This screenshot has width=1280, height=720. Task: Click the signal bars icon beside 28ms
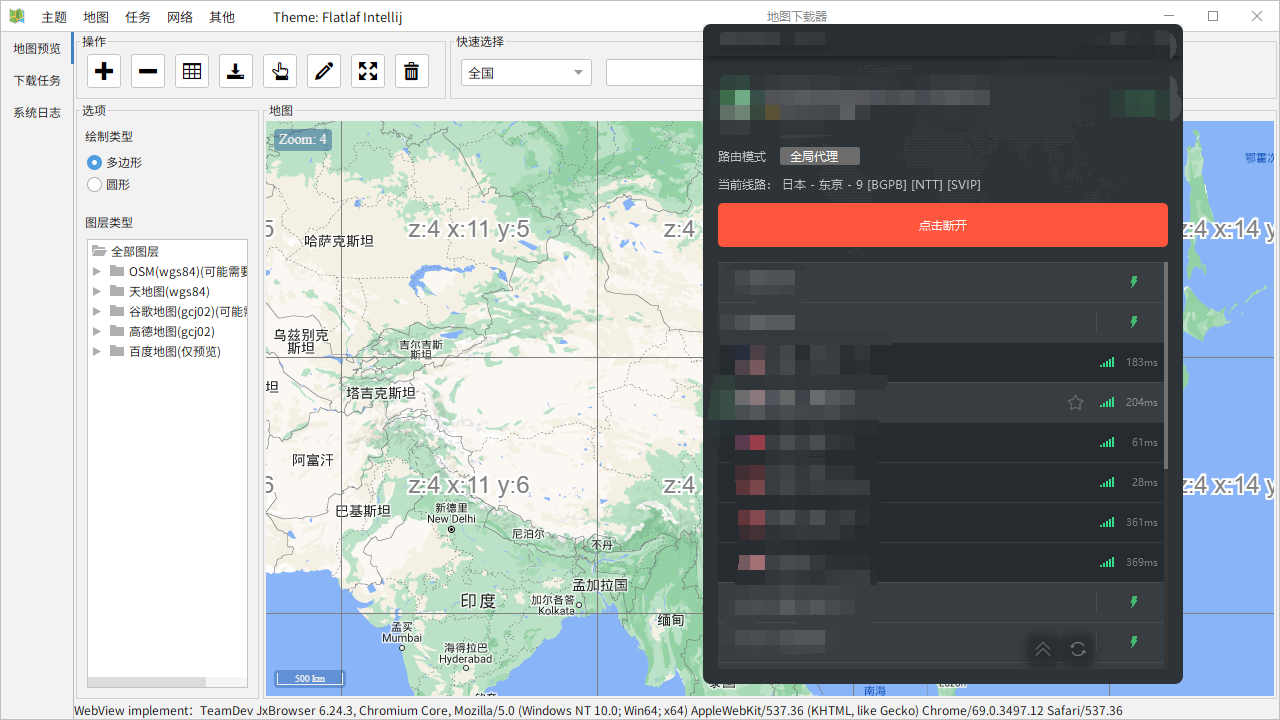point(1107,482)
